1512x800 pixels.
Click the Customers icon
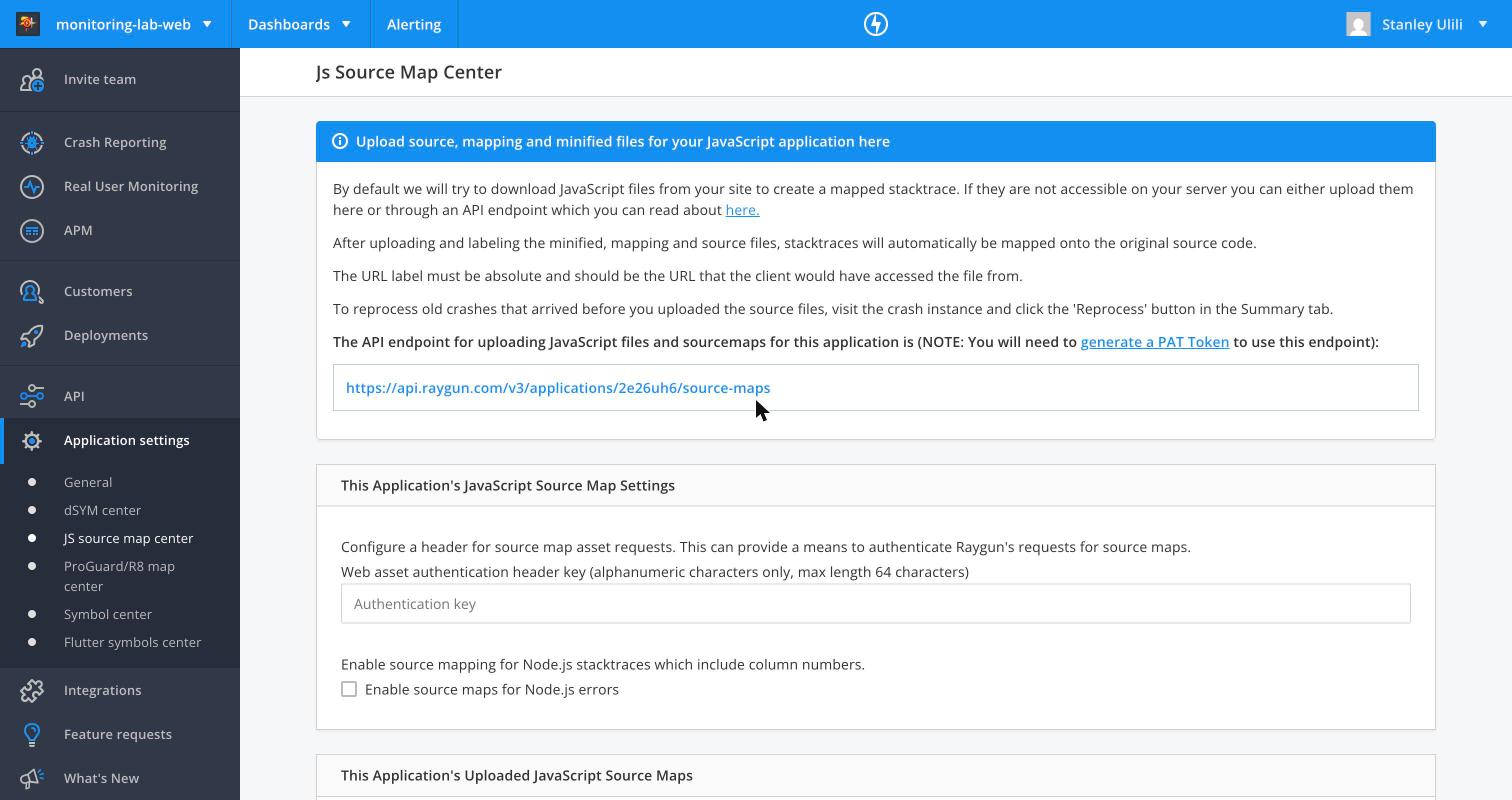coord(32,291)
